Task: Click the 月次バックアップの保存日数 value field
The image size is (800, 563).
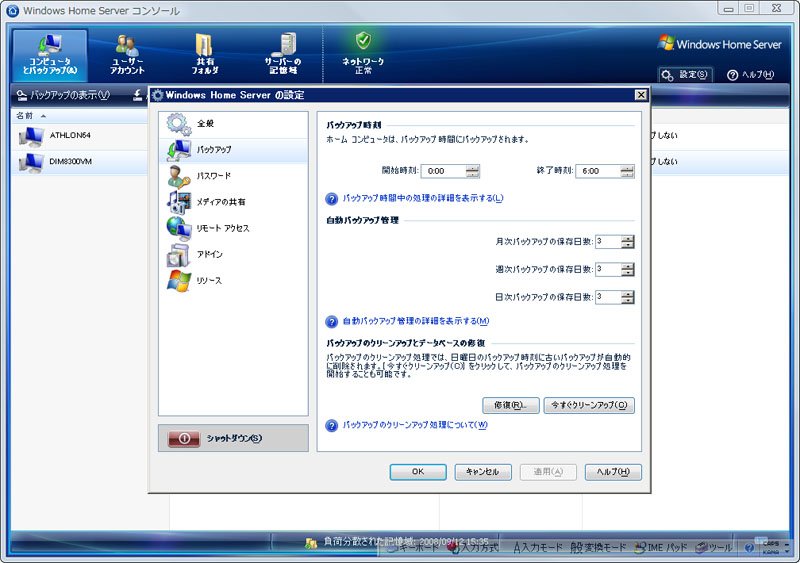Action: (608, 241)
